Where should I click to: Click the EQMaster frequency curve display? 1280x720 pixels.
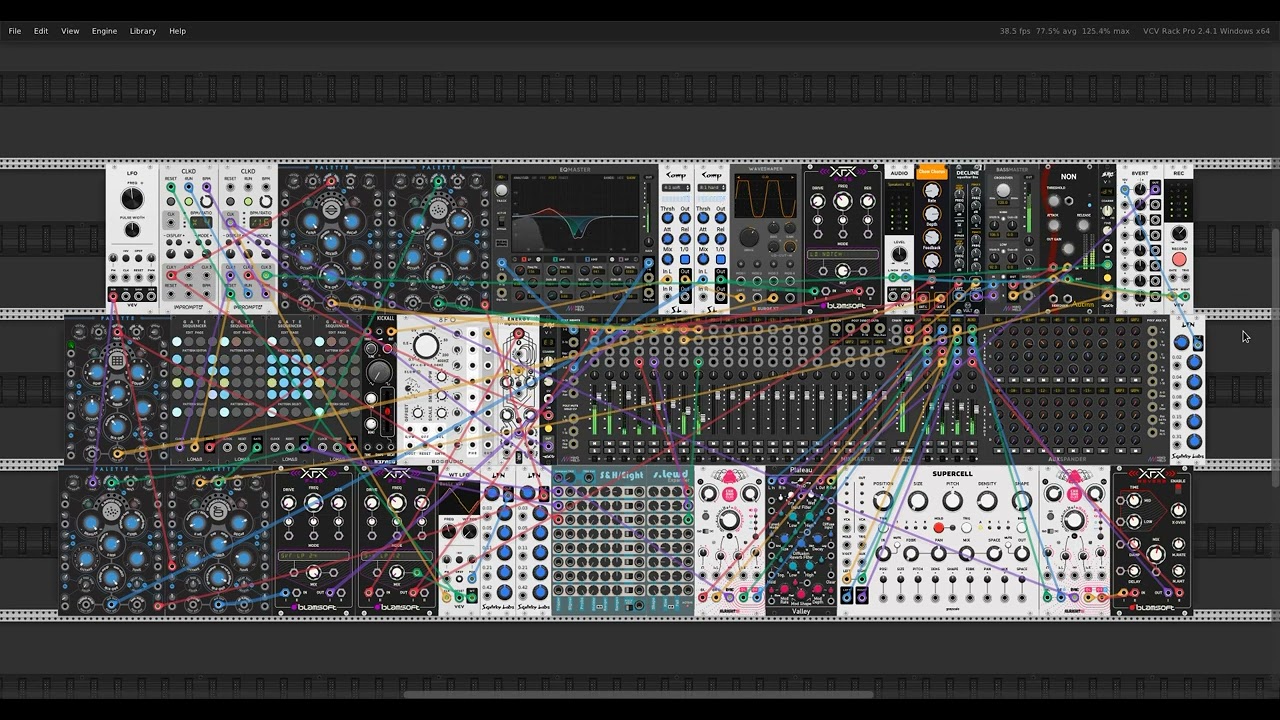575,215
